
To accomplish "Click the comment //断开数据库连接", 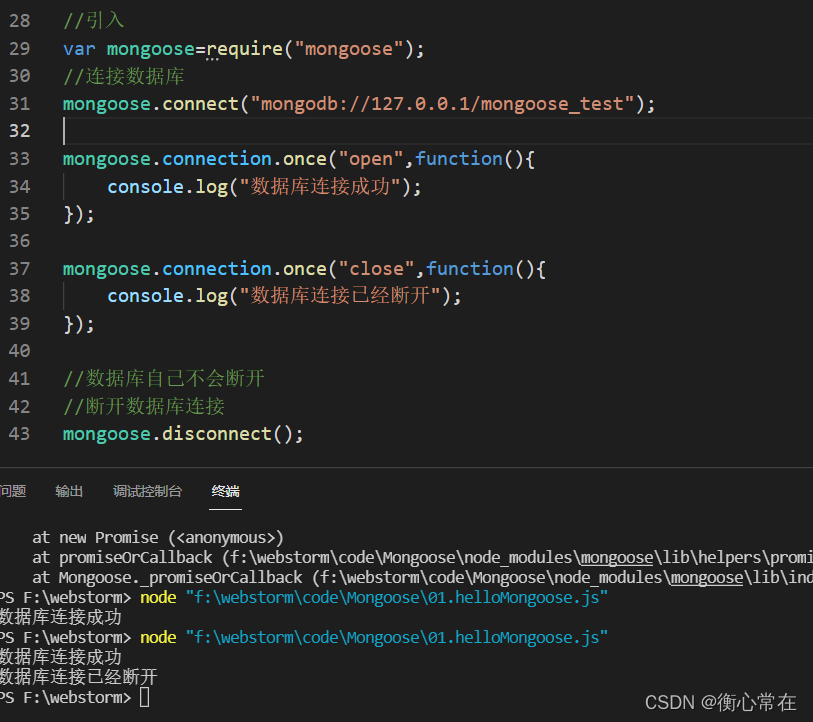I will [144, 406].
